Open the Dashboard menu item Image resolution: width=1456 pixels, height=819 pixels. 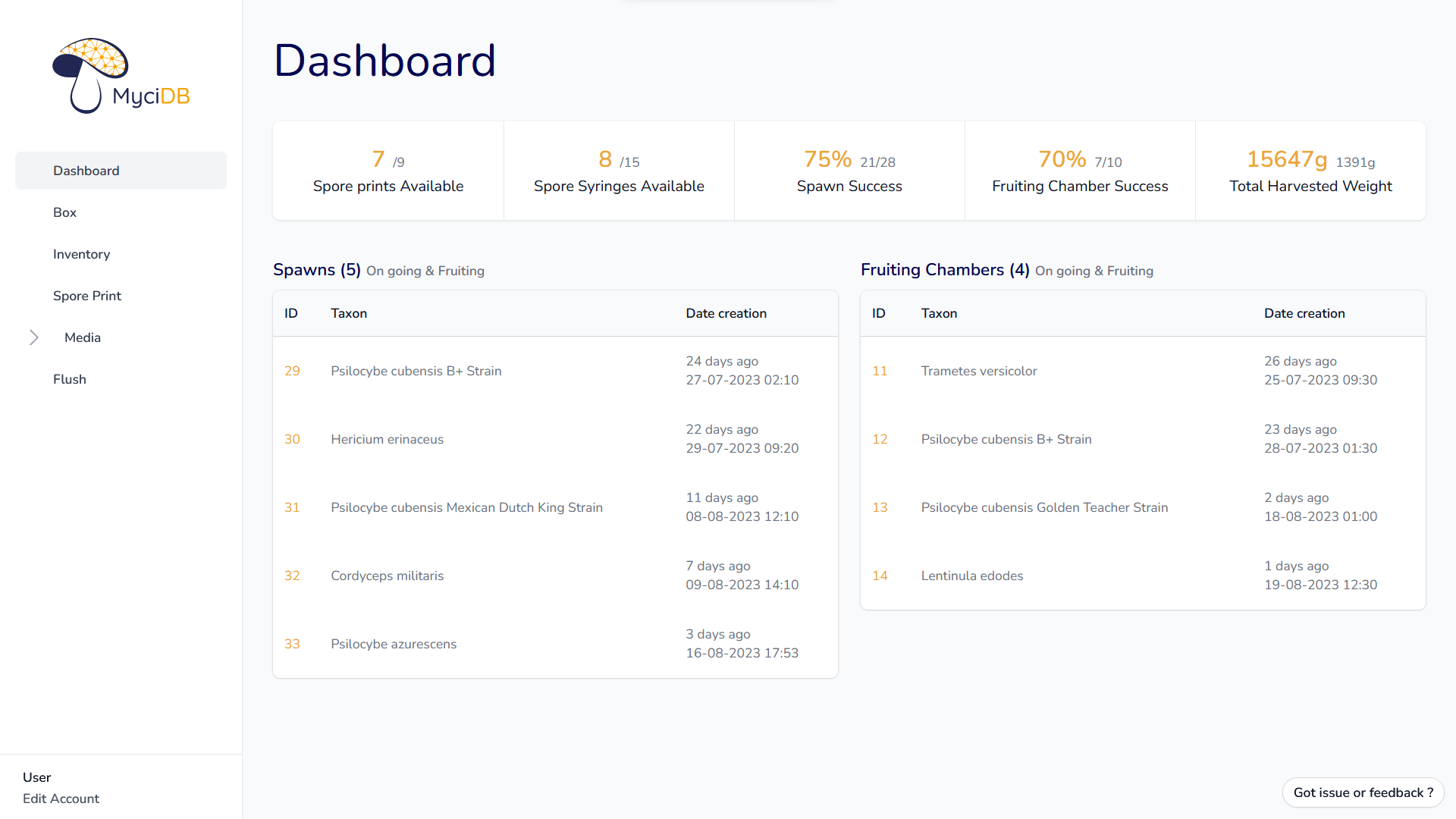[x=86, y=171]
